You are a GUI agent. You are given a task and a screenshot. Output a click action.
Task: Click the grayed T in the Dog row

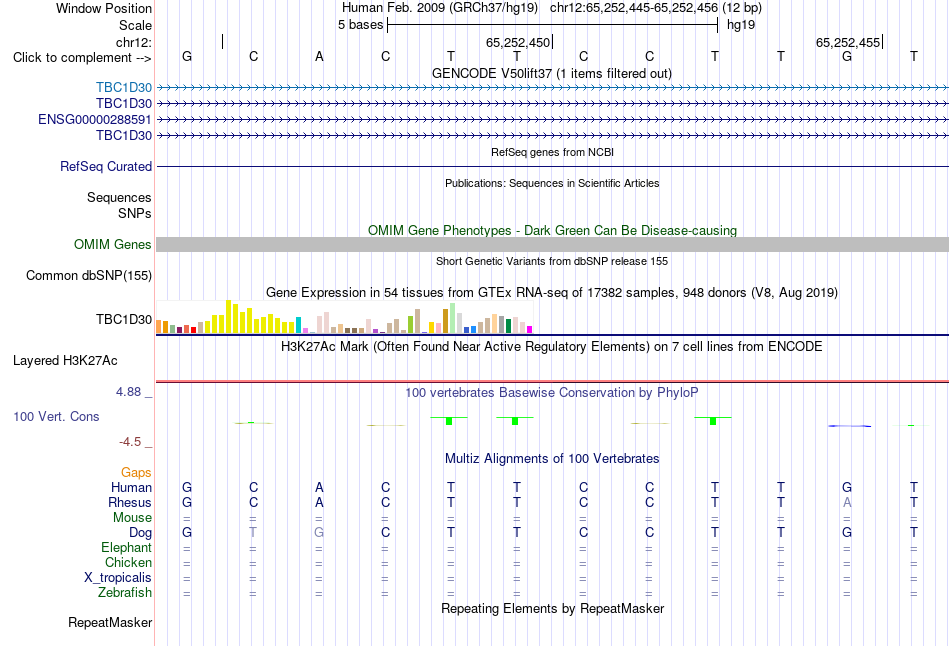(253, 532)
